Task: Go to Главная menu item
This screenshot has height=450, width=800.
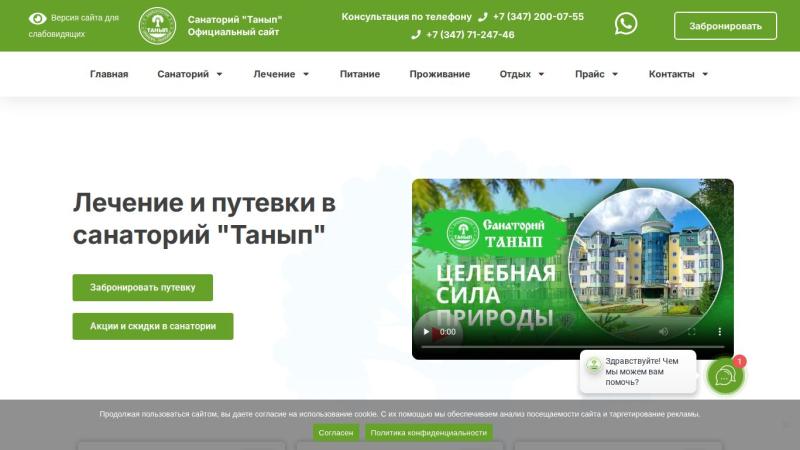Action: click(109, 74)
